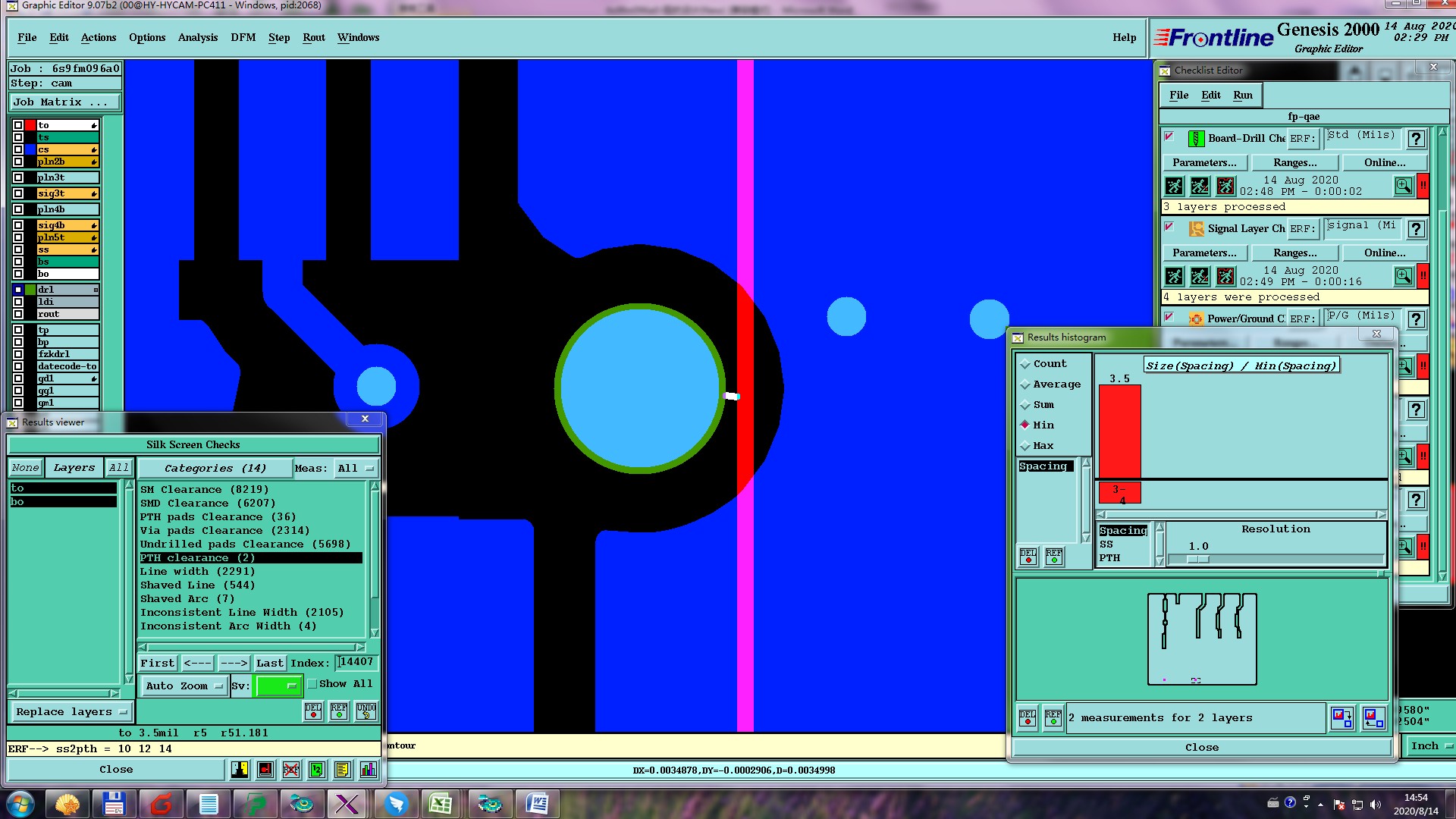Screen dimensions: 1456x819
Task: Open Board-Drill check results via magnifier icon
Action: pyautogui.click(x=1403, y=186)
